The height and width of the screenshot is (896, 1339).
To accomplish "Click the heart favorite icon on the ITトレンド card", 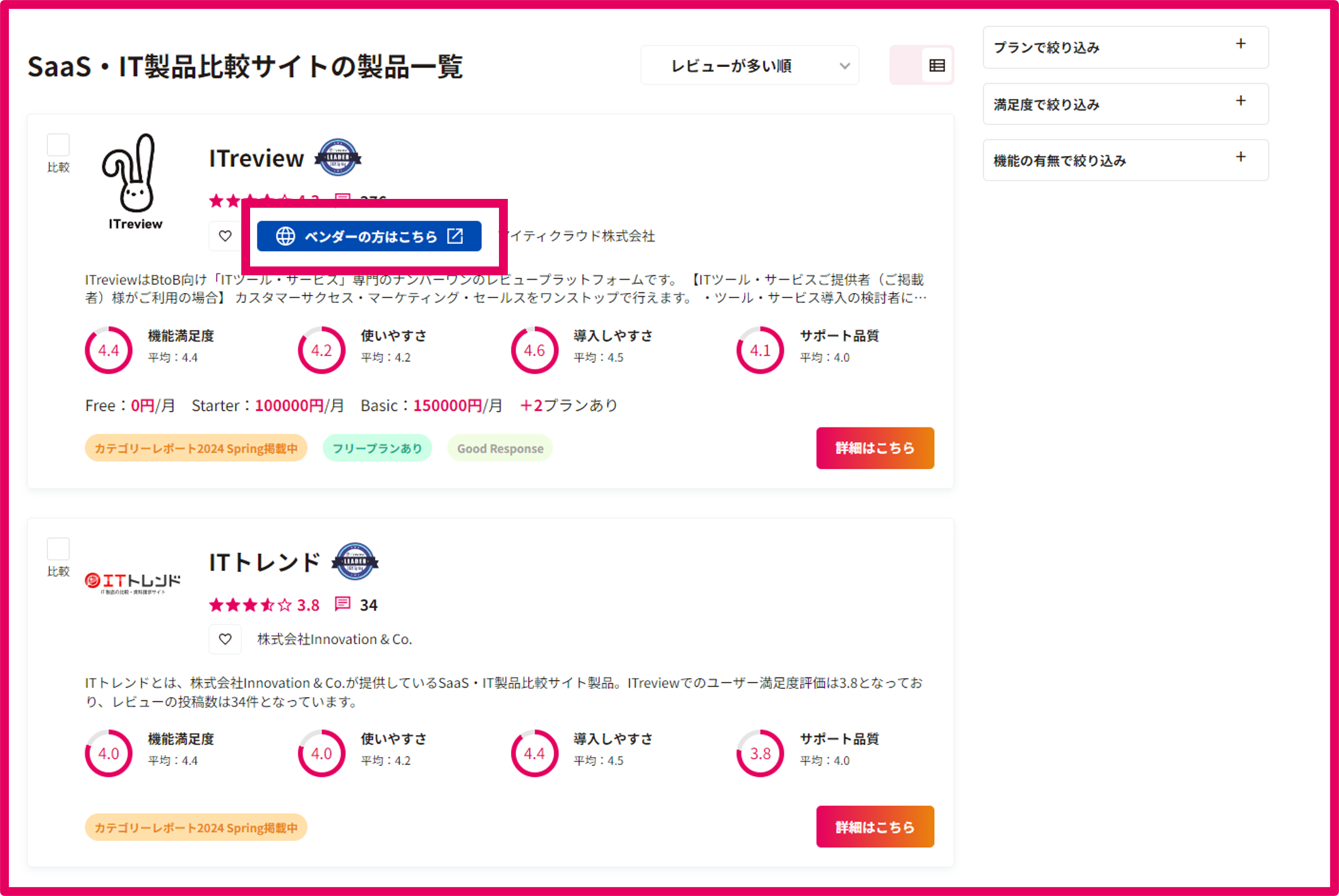I will tap(225, 639).
